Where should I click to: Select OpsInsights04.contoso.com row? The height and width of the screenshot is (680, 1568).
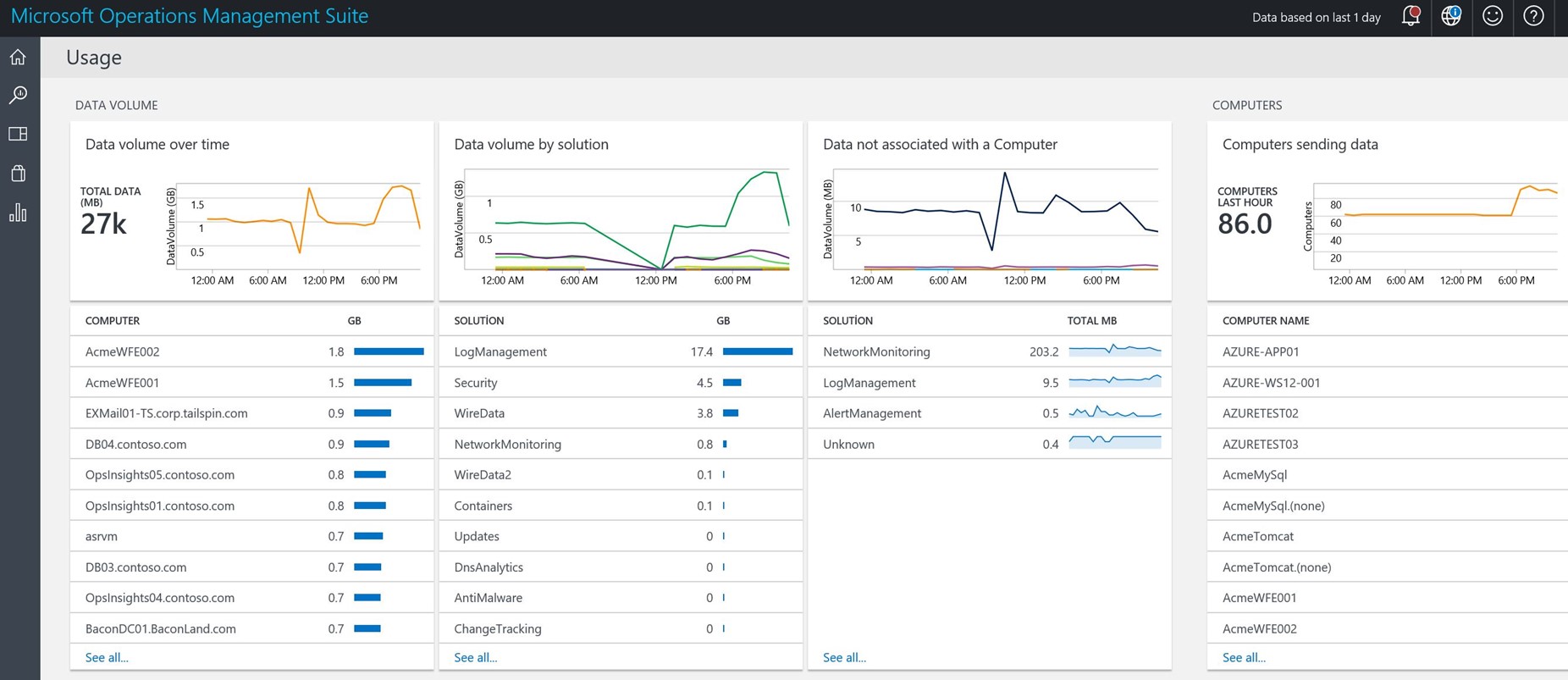[x=251, y=598]
